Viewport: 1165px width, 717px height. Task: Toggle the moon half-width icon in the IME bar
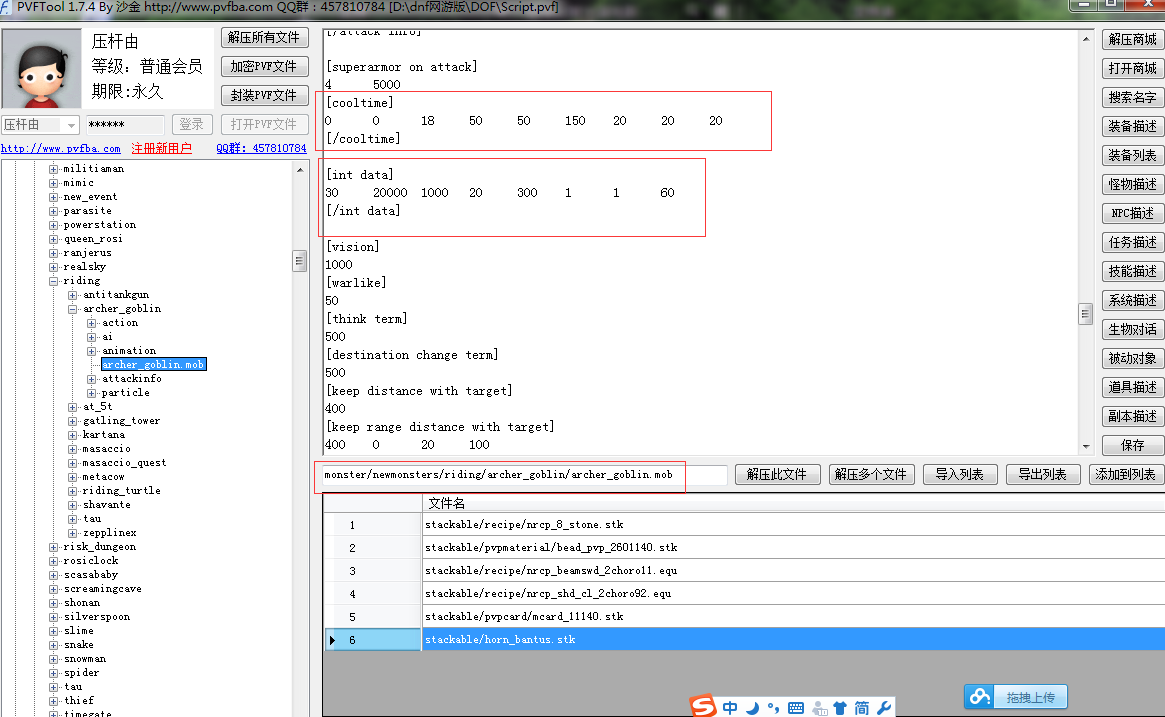752,708
